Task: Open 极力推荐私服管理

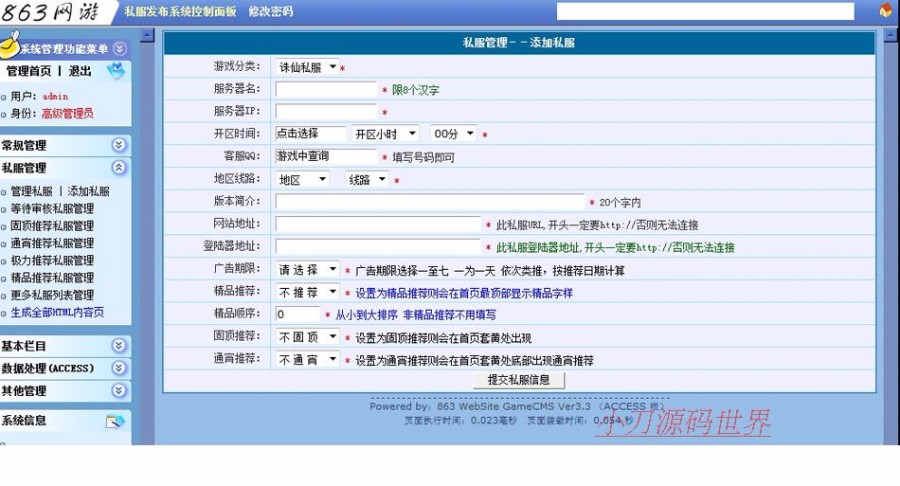Action: tap(52, 260)
